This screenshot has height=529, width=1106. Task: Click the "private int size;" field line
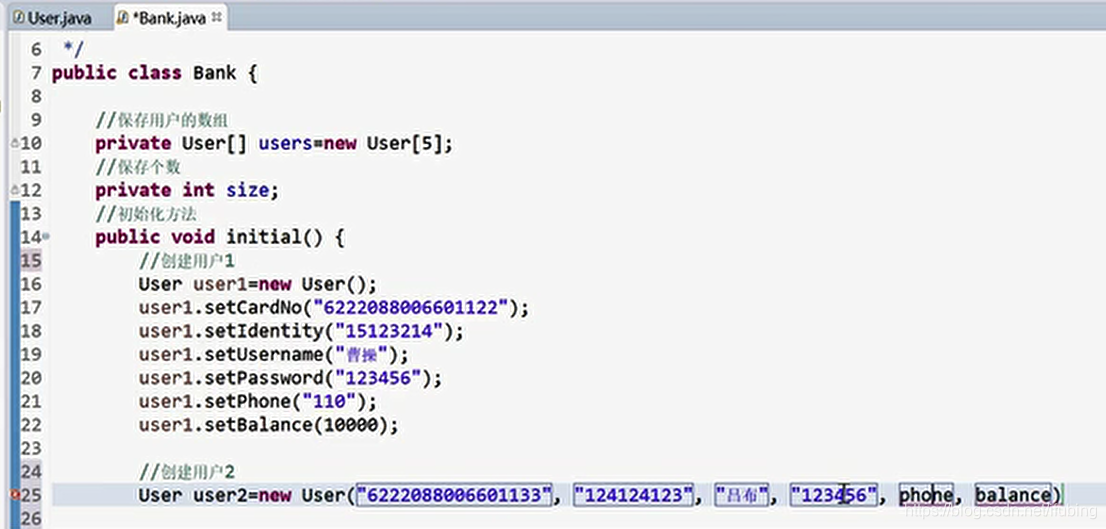187,190
